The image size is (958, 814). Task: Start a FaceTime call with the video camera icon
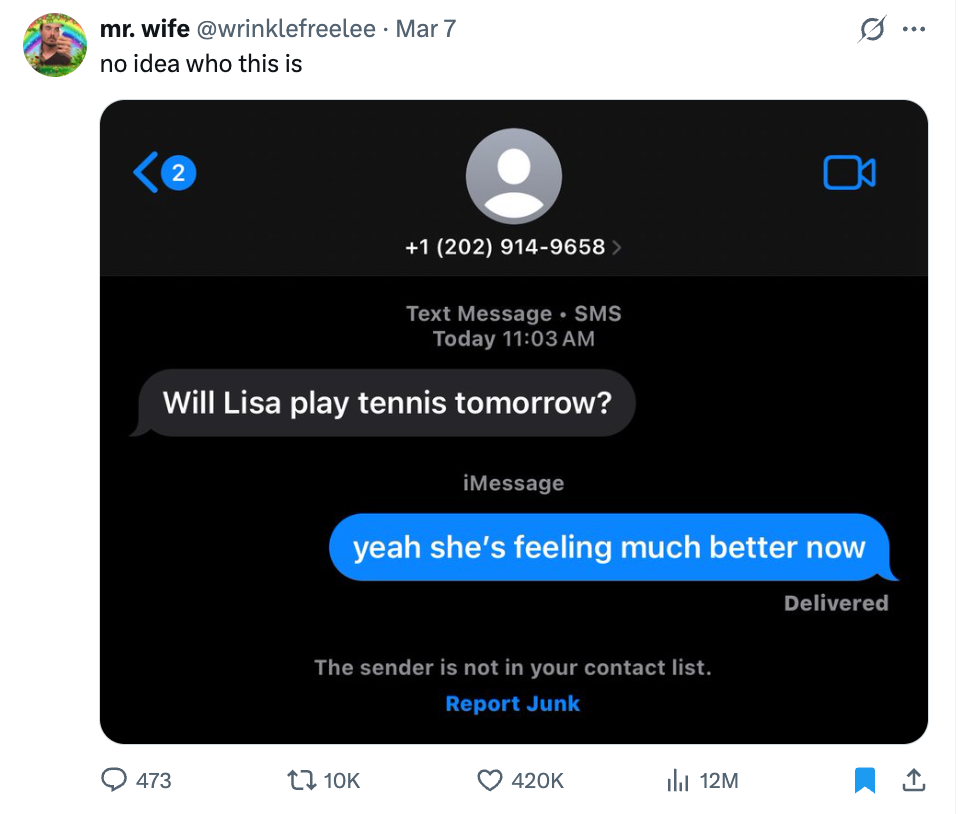(x=849, y=172)
